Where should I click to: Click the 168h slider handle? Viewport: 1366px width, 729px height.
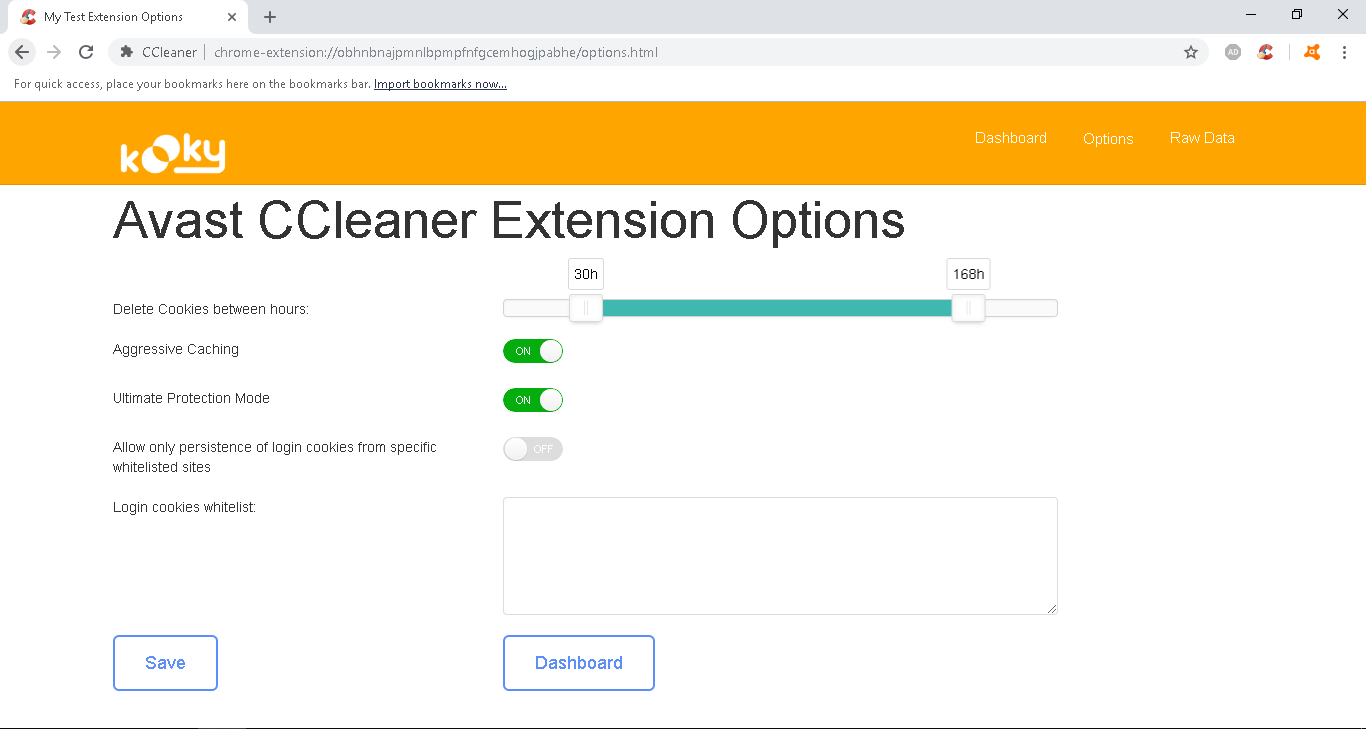coord(968,308)
